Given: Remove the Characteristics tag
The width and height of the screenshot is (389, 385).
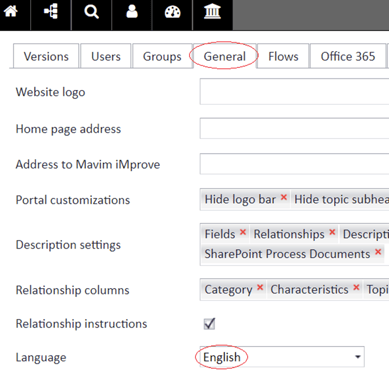Looking at the screenshot, I should (356, 287).
